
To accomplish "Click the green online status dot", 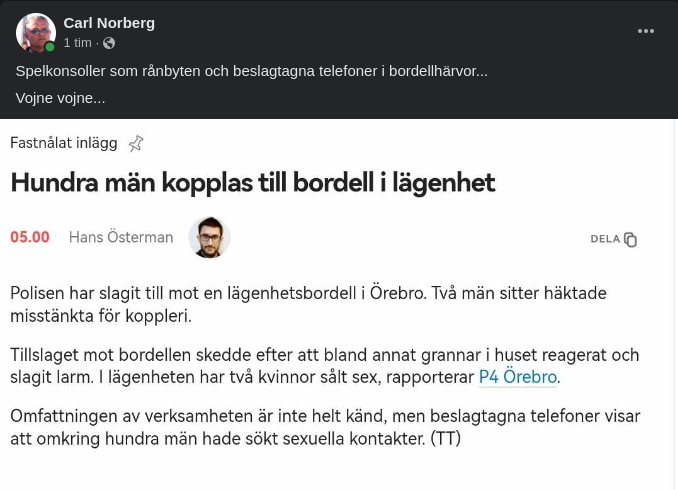I will click(50, 47).
